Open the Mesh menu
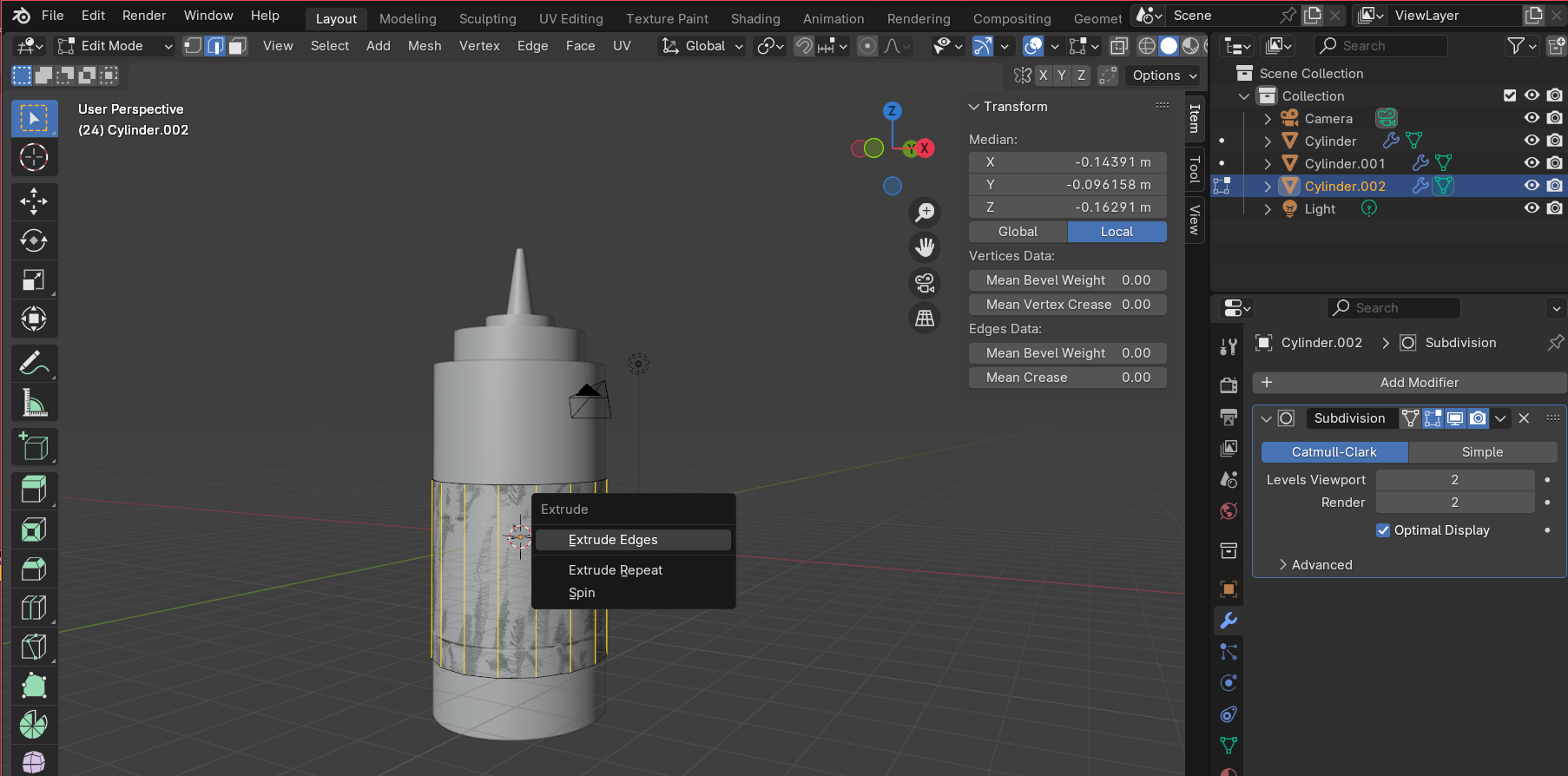Viewport: 1568px width, 776px height. (x=425, y=46)
